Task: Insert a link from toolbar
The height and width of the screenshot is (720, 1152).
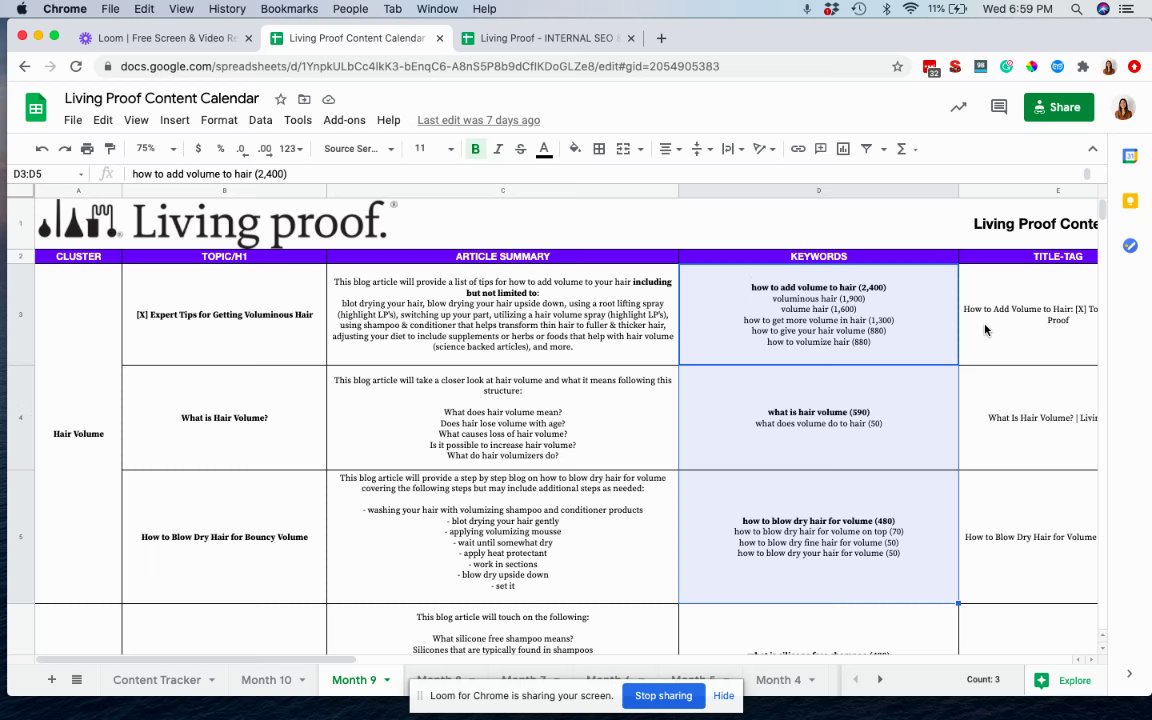Action: pyautogui.click(x=798, y=149)
